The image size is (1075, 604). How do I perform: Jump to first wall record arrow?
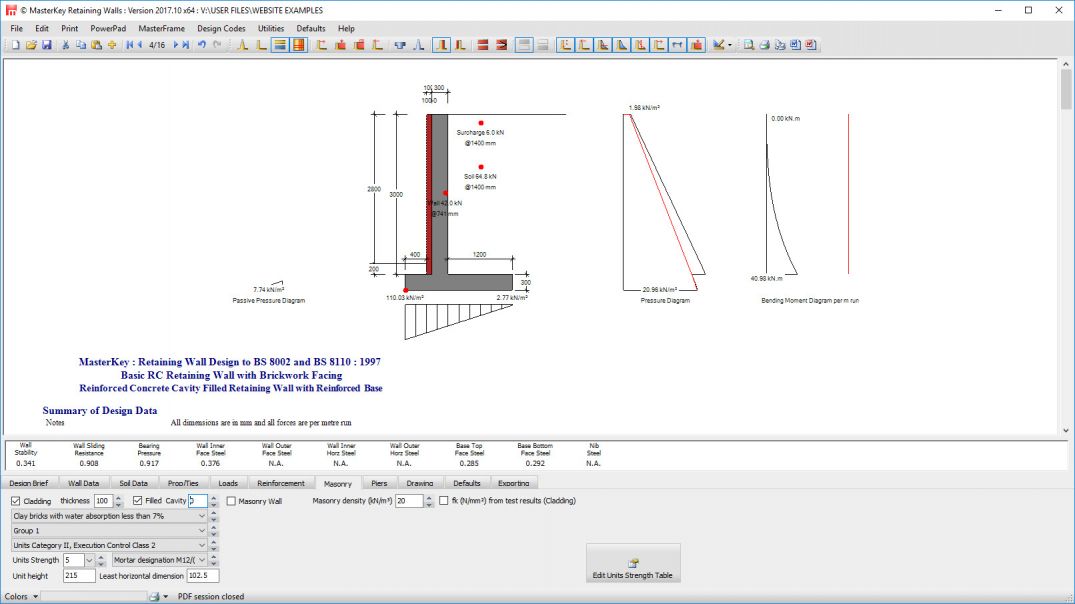[130, 45]
